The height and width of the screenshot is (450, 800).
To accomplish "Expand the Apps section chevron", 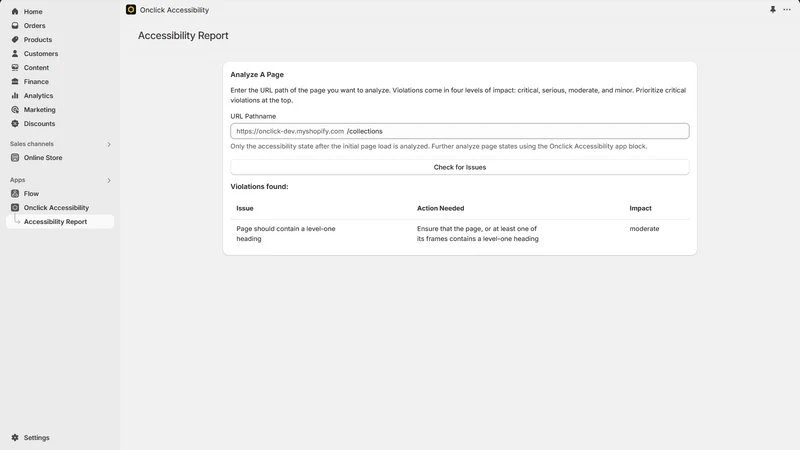I will tap(109, 180).
